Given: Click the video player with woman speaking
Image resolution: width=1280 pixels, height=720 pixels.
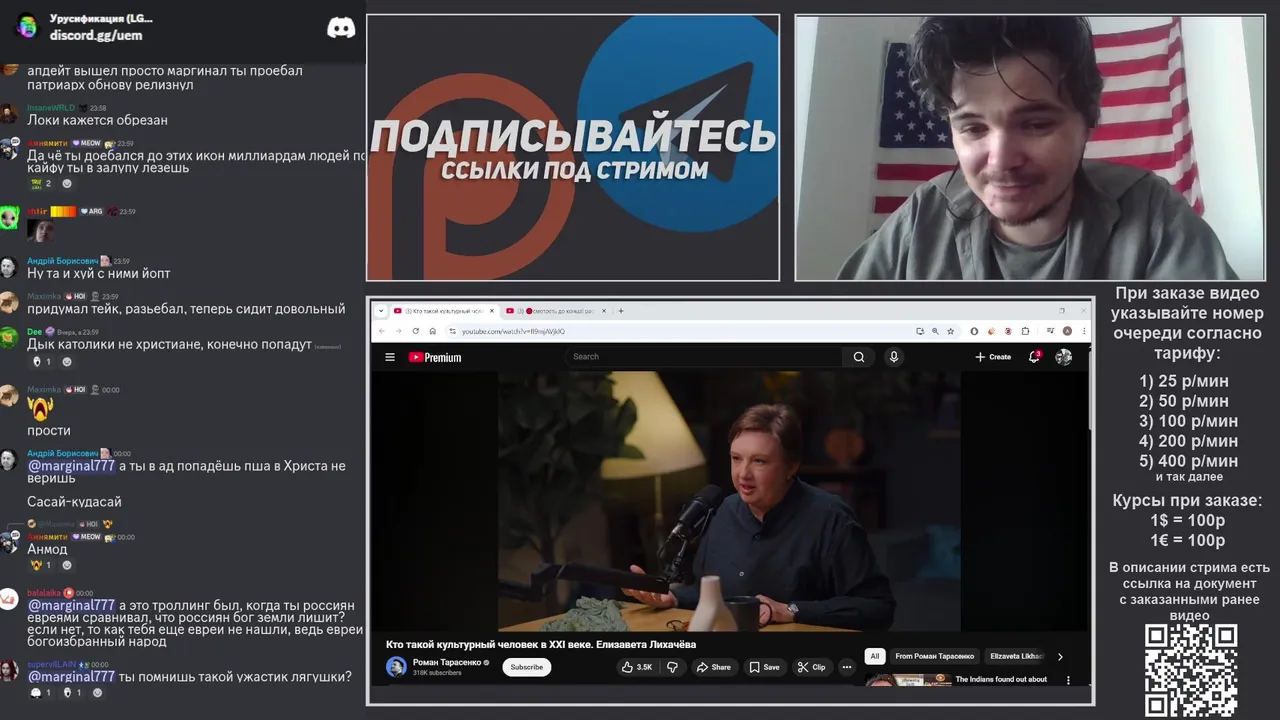Looking at the screenshot, I should [x=729, y=501].
